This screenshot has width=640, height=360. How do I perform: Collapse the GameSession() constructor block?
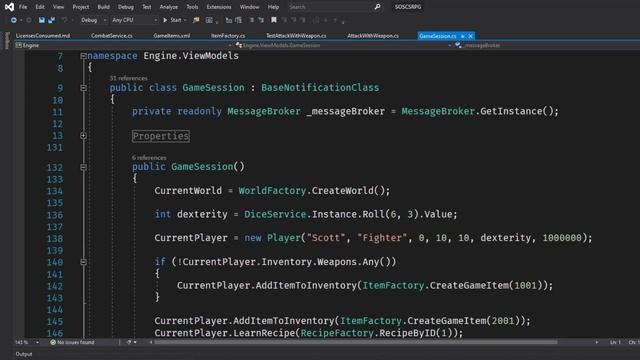[x=83, y=167]
